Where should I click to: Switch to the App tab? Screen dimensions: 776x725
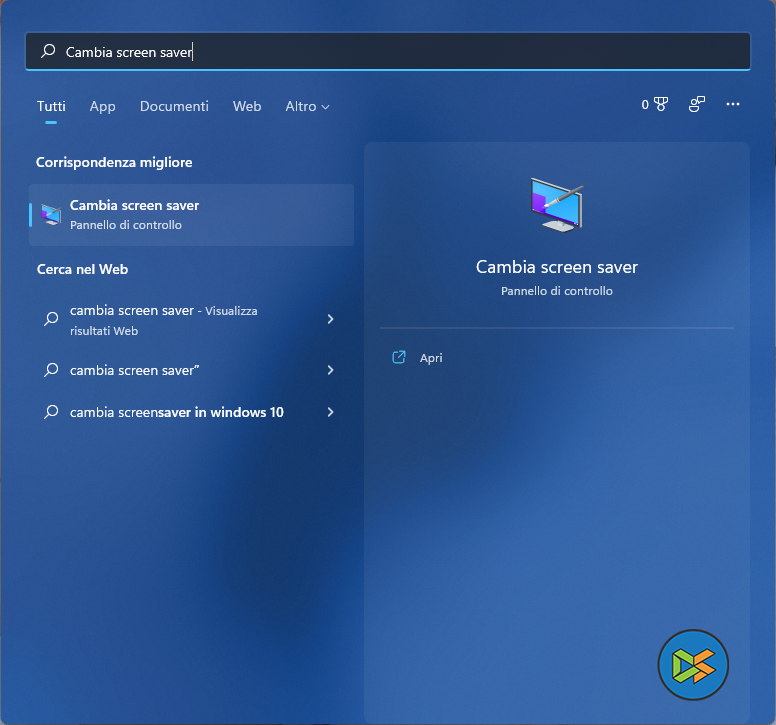(x=102, y=106)
